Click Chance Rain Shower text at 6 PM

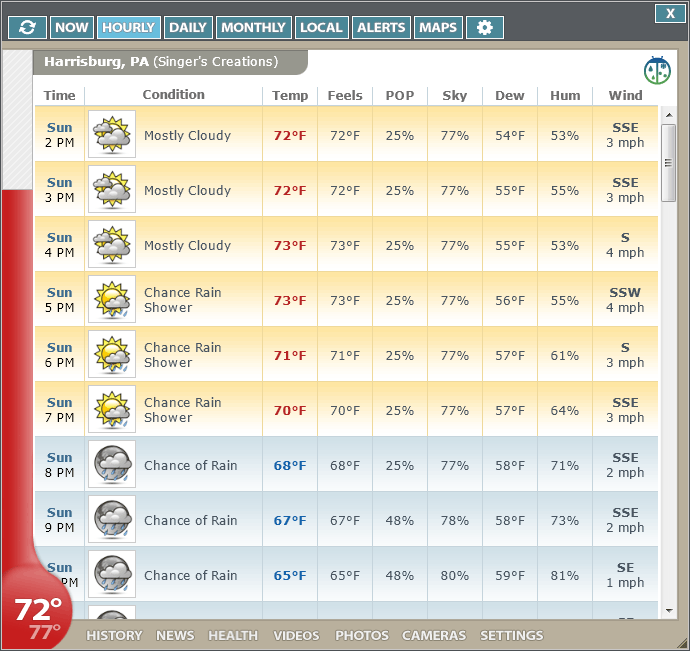(183, 355)
